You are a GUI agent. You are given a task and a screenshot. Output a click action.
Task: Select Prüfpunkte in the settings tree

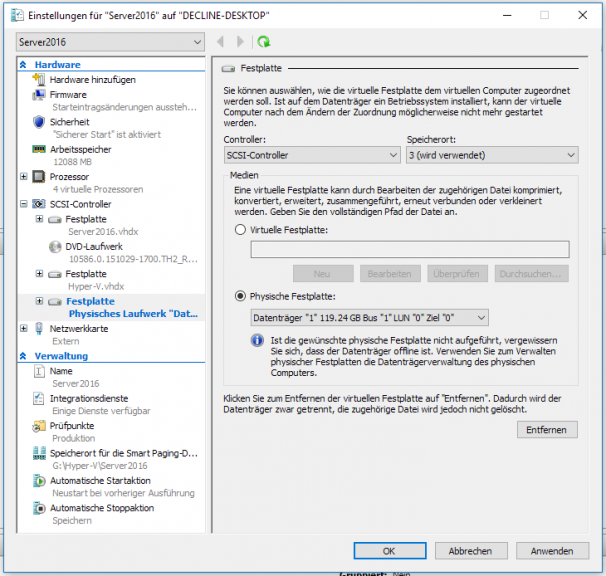coord(72,426)
